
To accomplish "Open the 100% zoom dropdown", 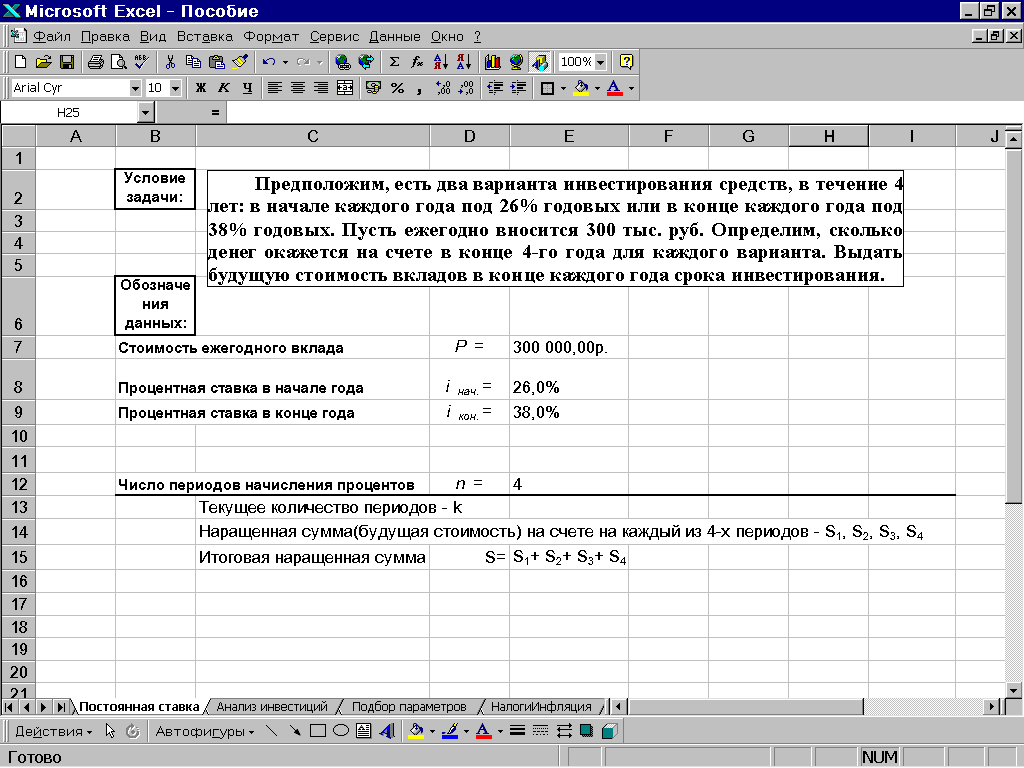I will pos(600,62).
